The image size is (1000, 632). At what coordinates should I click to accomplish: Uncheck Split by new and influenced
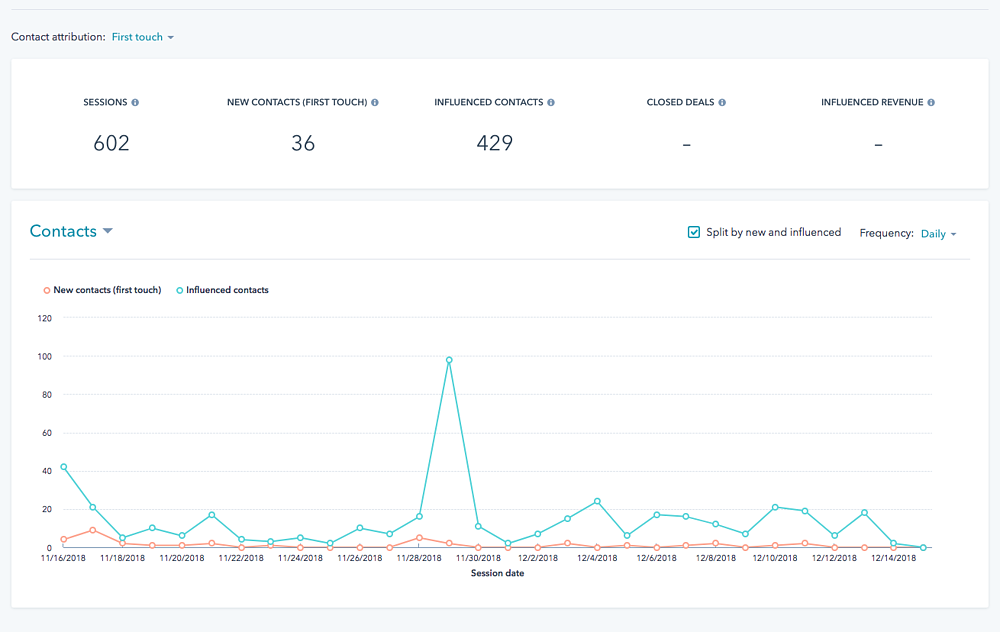694,232
